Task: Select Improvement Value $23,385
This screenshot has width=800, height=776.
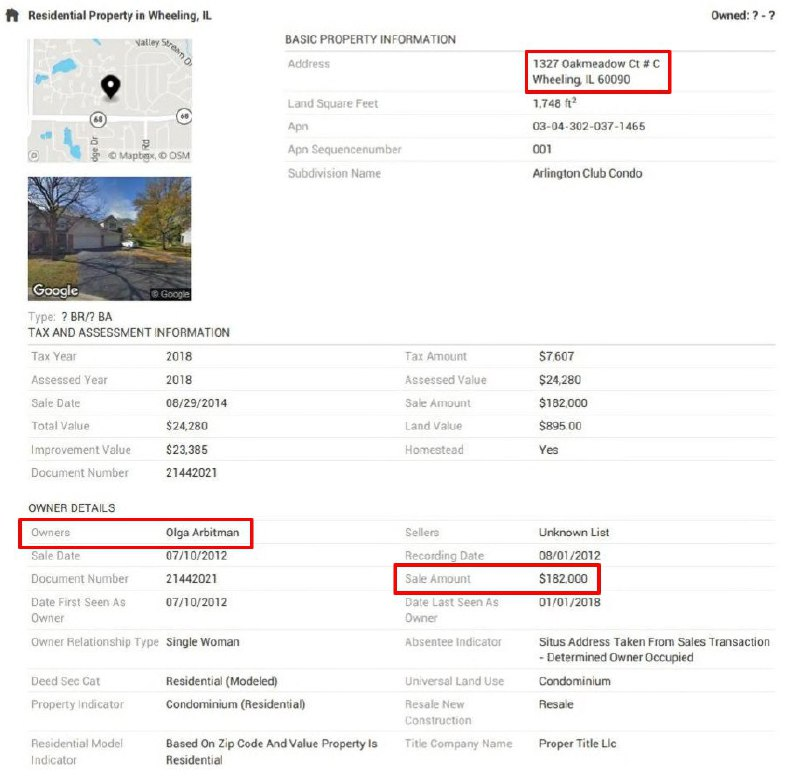Action: coord(187,450)
